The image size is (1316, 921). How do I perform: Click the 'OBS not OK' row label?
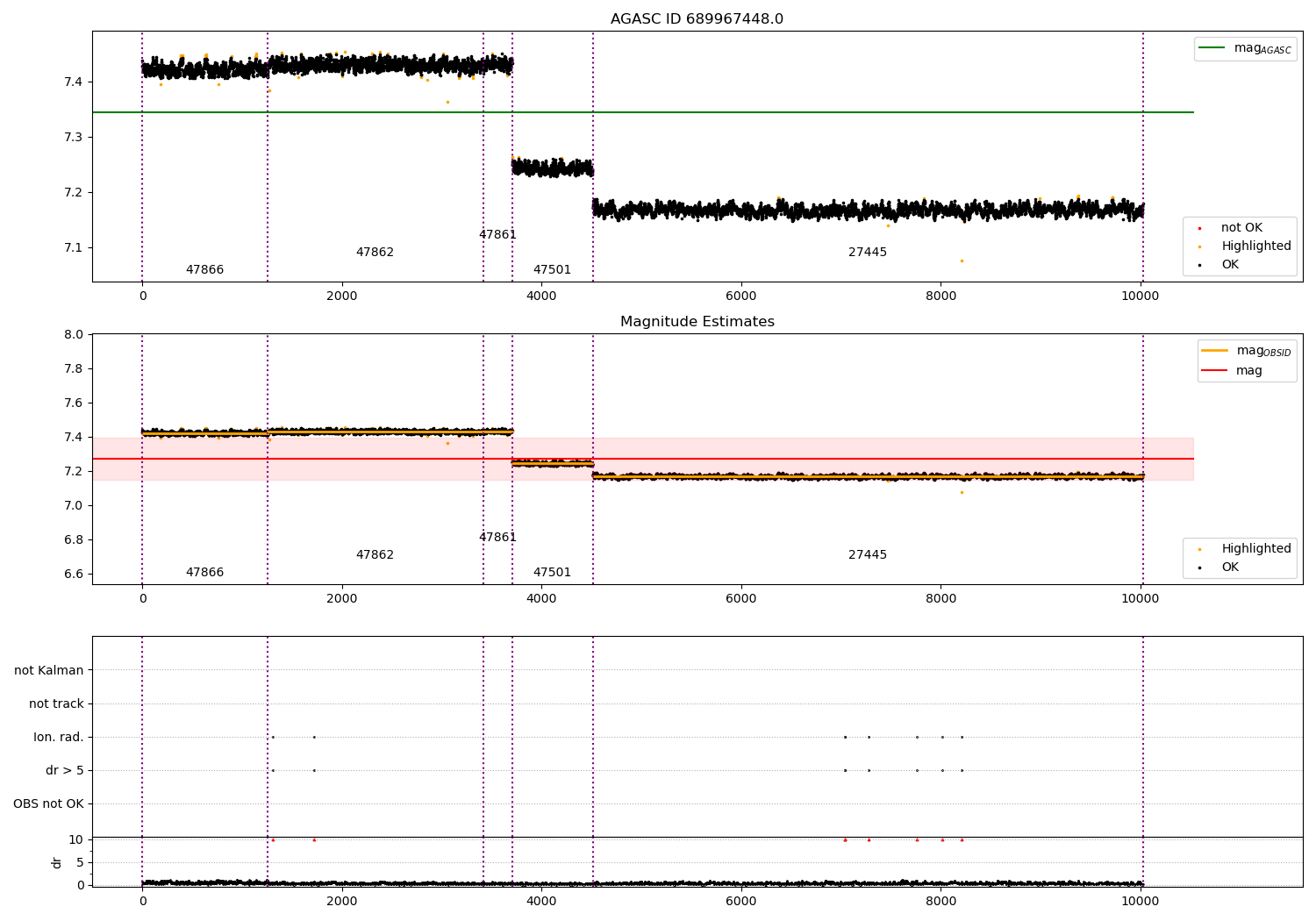point(48,804)
